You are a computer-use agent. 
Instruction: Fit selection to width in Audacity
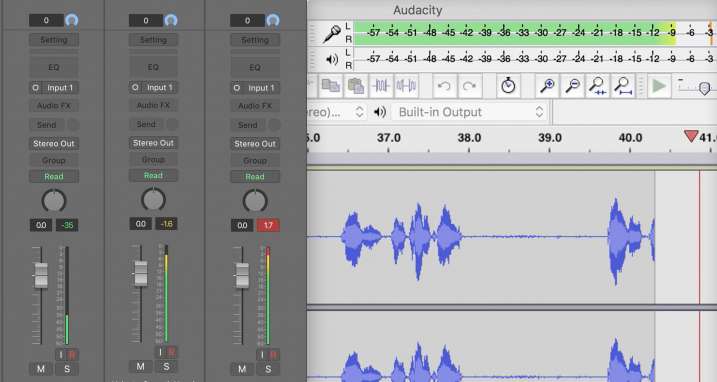[x=597, y=86]
